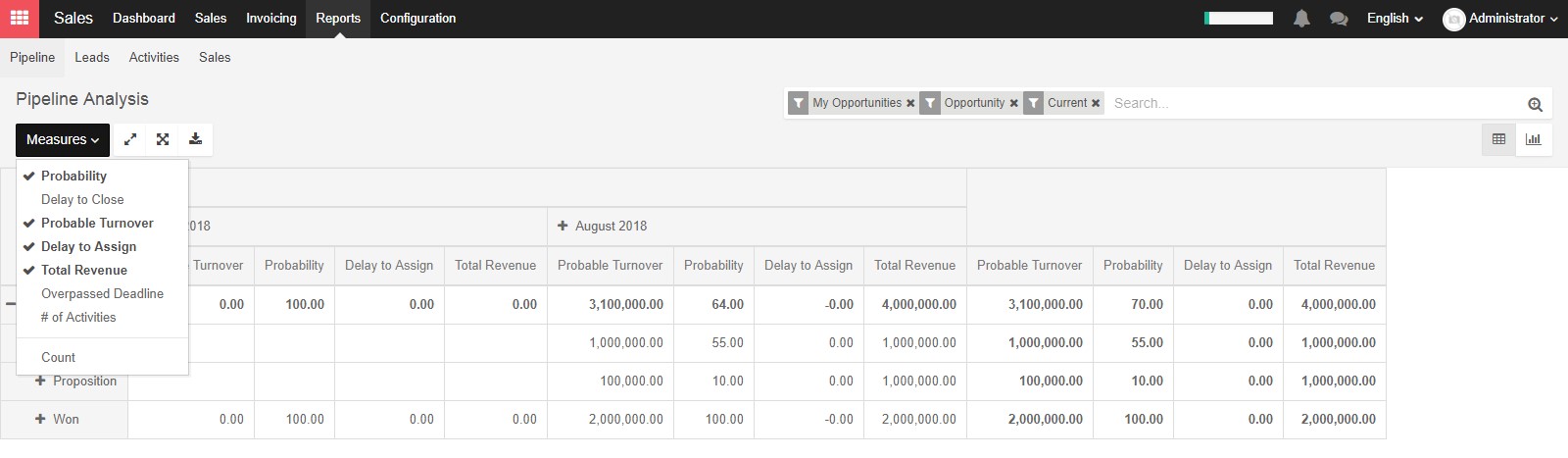Switch to pivot table view icon

pos(1498,139)
